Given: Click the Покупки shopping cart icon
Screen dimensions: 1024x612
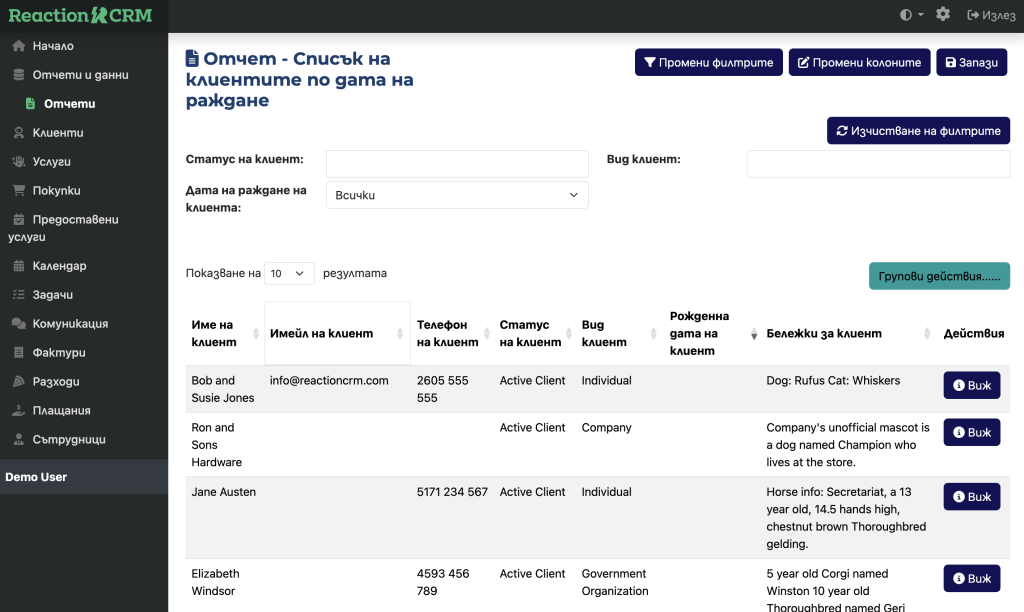Looking at the screenshot, I should pos(18,190).
